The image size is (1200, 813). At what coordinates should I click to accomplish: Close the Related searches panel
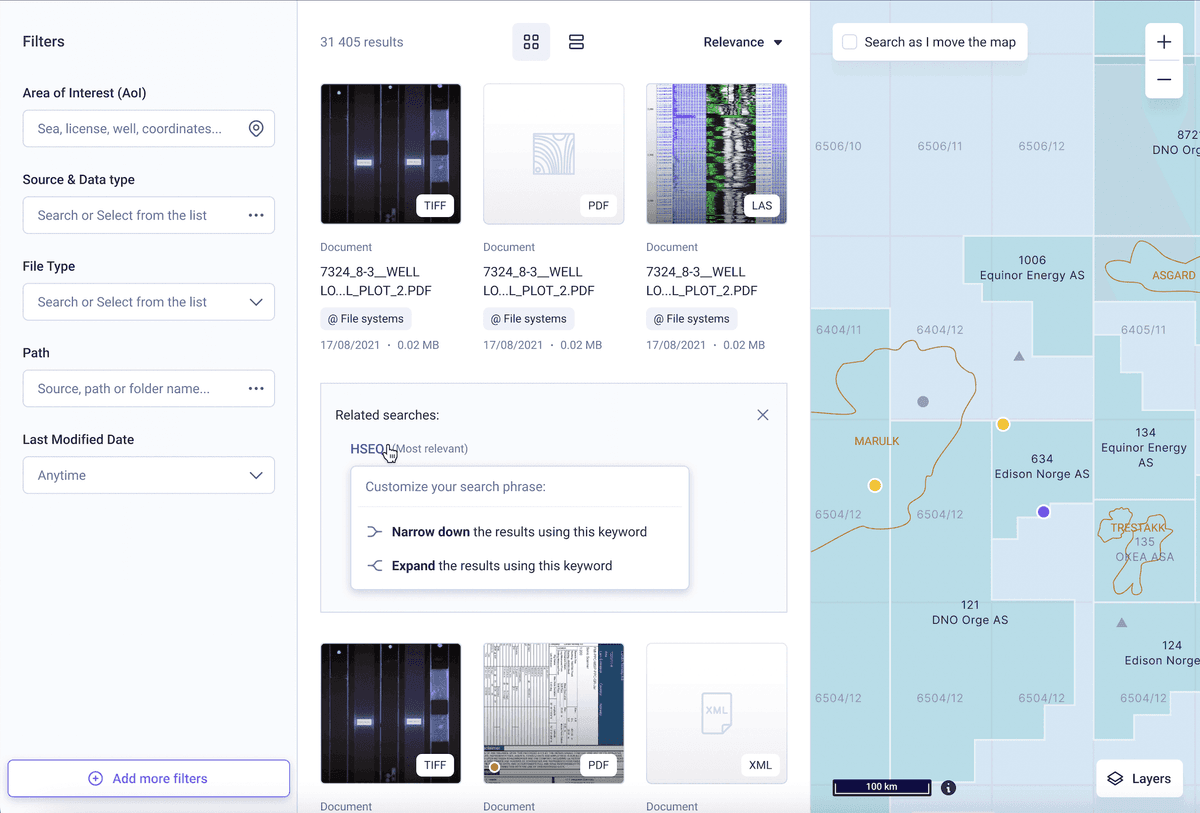pos(763,415)
